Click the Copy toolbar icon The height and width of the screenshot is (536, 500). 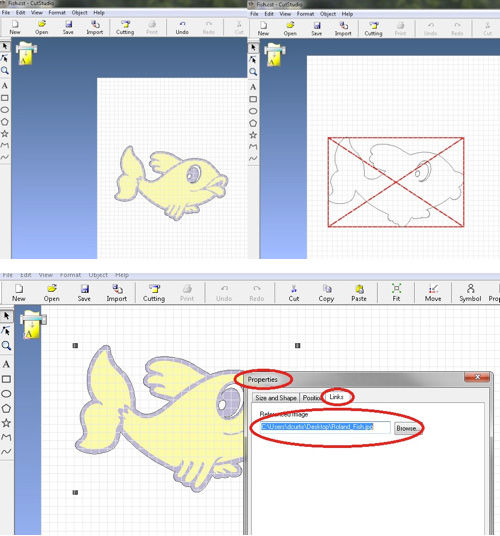(326, 293)
